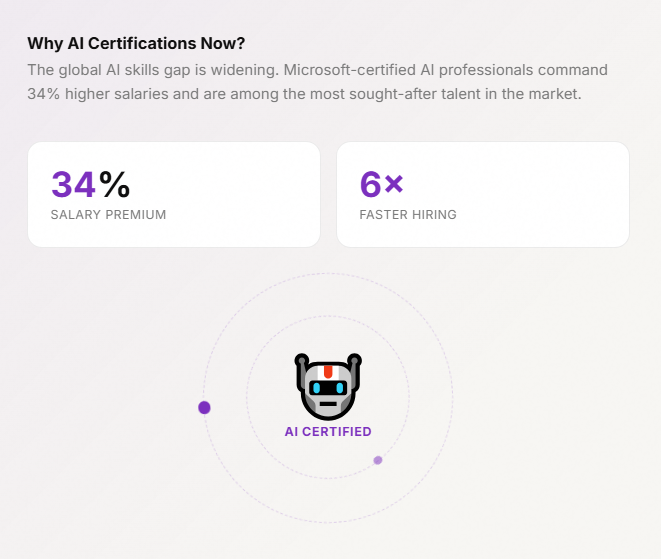Click the multiplication symbol beside the 6
Screen dimensions: 661x559
tap(394, 183)
